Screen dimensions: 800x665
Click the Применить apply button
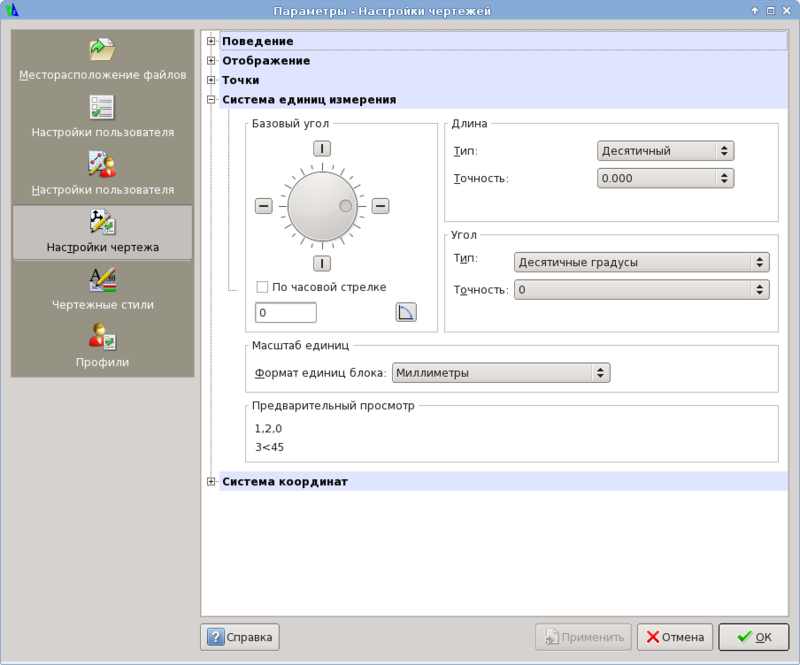(583, 637)
